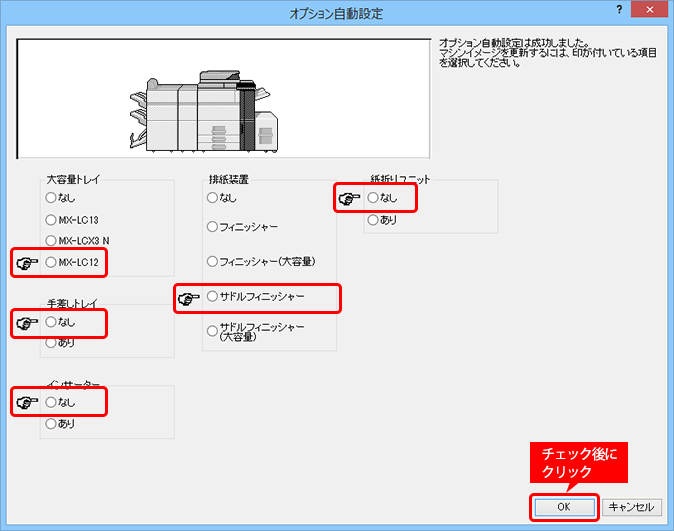Select 'あり' for インサーター
Screen dimensions: 674x531
[x=51, y=423]
